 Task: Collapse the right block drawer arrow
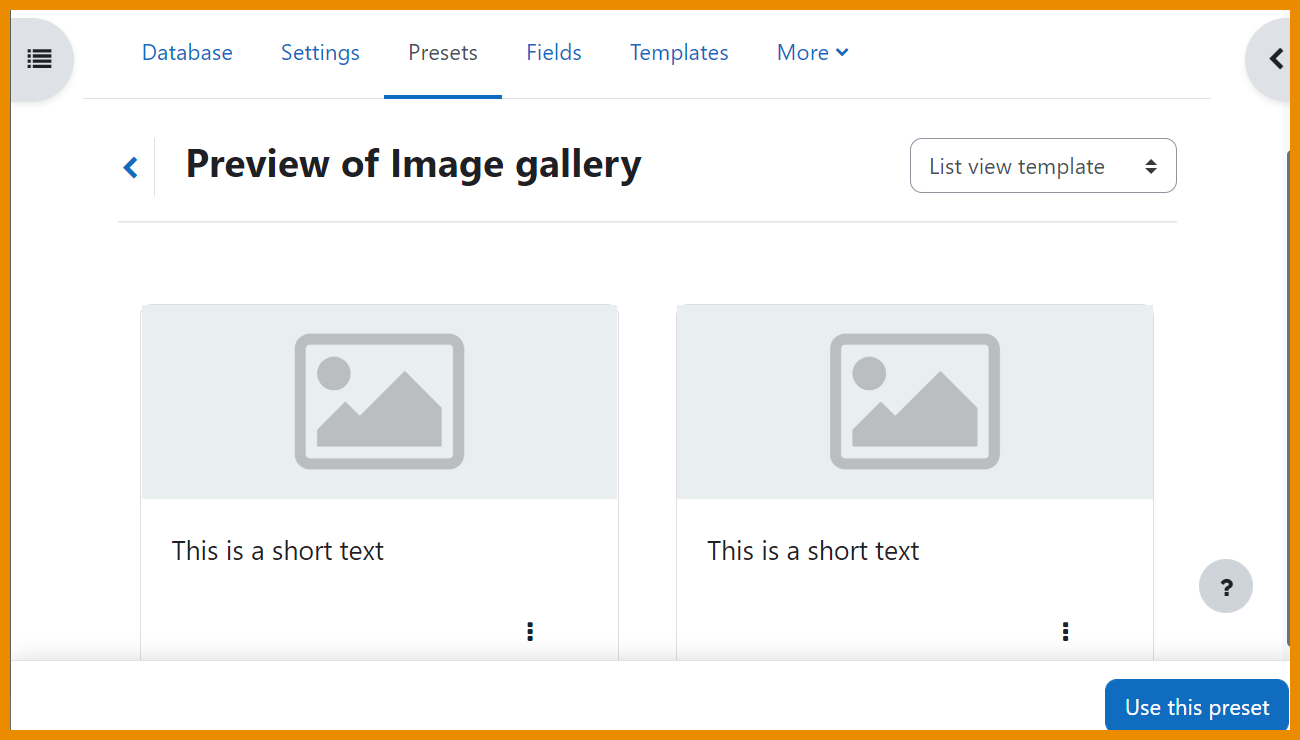click(x=1275, y=59)
